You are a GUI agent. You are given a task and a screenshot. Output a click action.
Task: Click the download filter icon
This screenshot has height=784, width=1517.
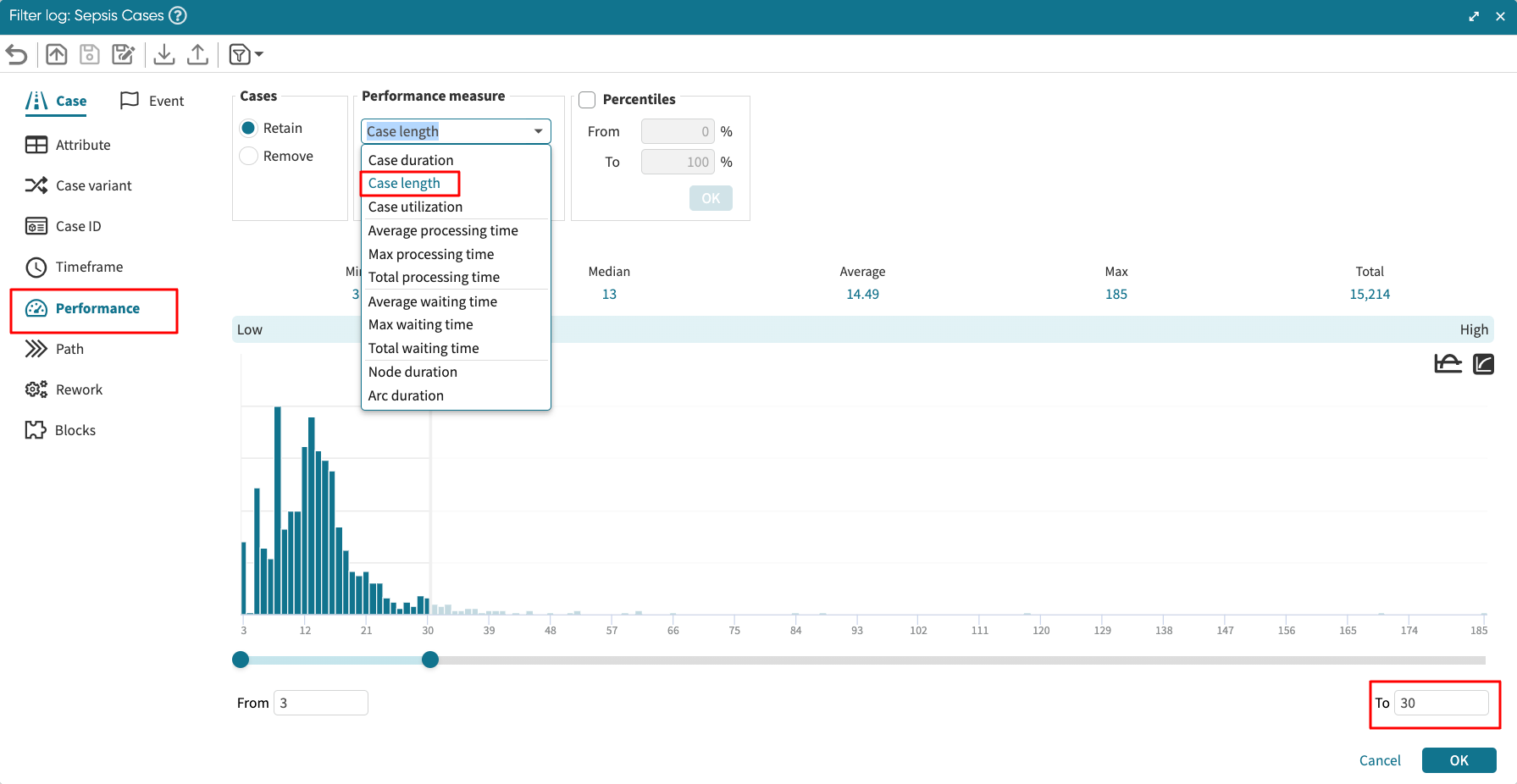point(164,55)
